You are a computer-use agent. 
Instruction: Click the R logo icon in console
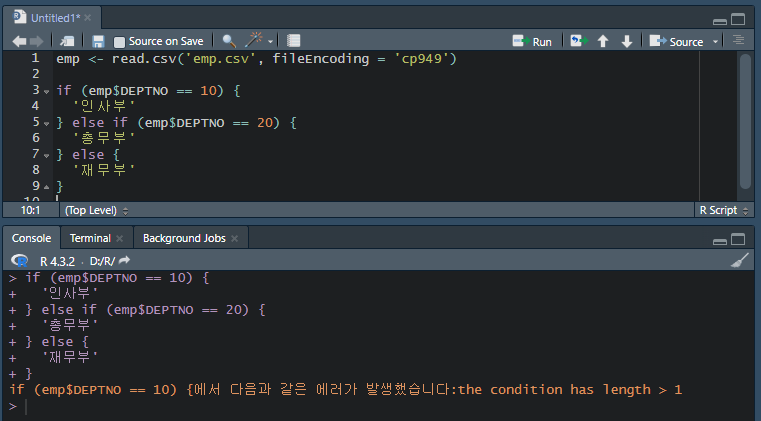(20, 261)
